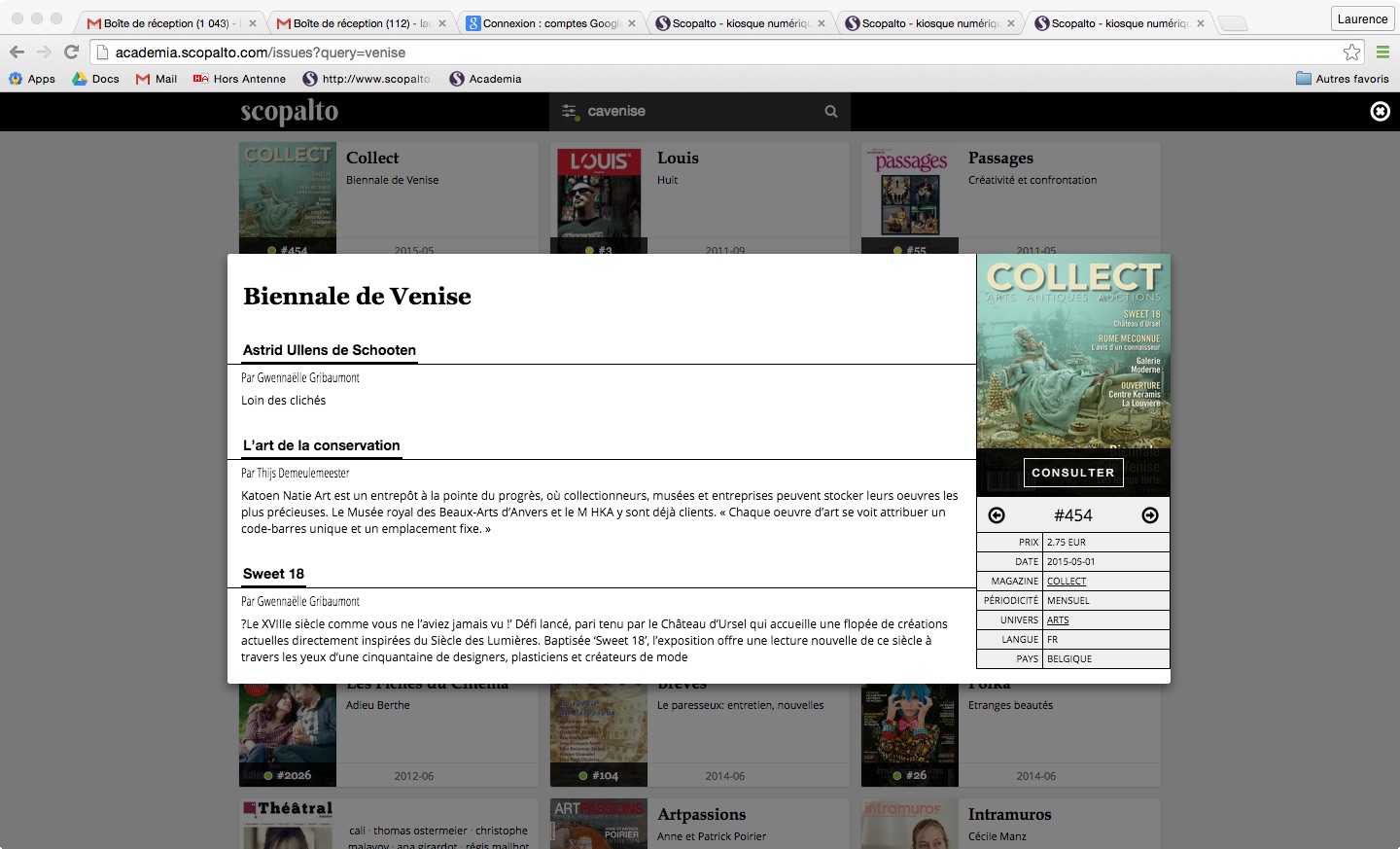Open the Mail bookmark
The image size is (1400, 849).
tap(157, 79)
